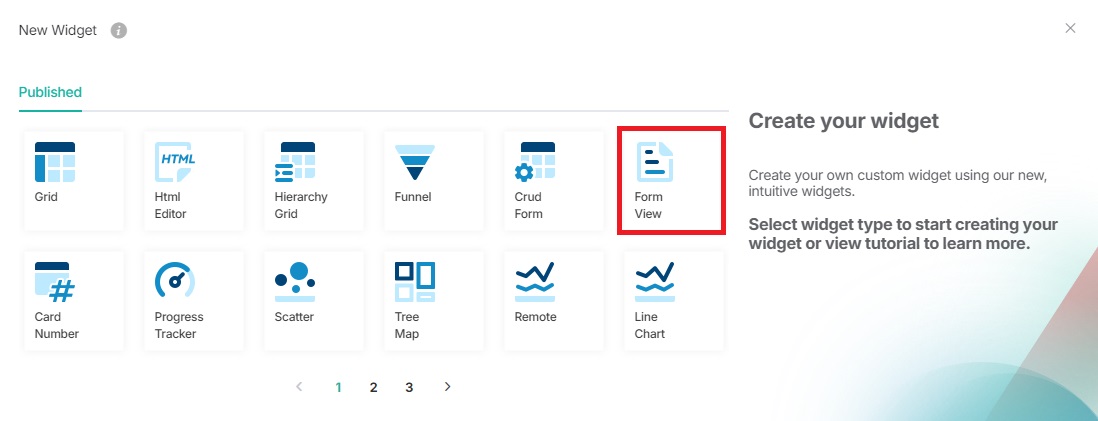Click the New Widget info icon
Viewport: 1098px width, 421px height.
tap(119, 30)
